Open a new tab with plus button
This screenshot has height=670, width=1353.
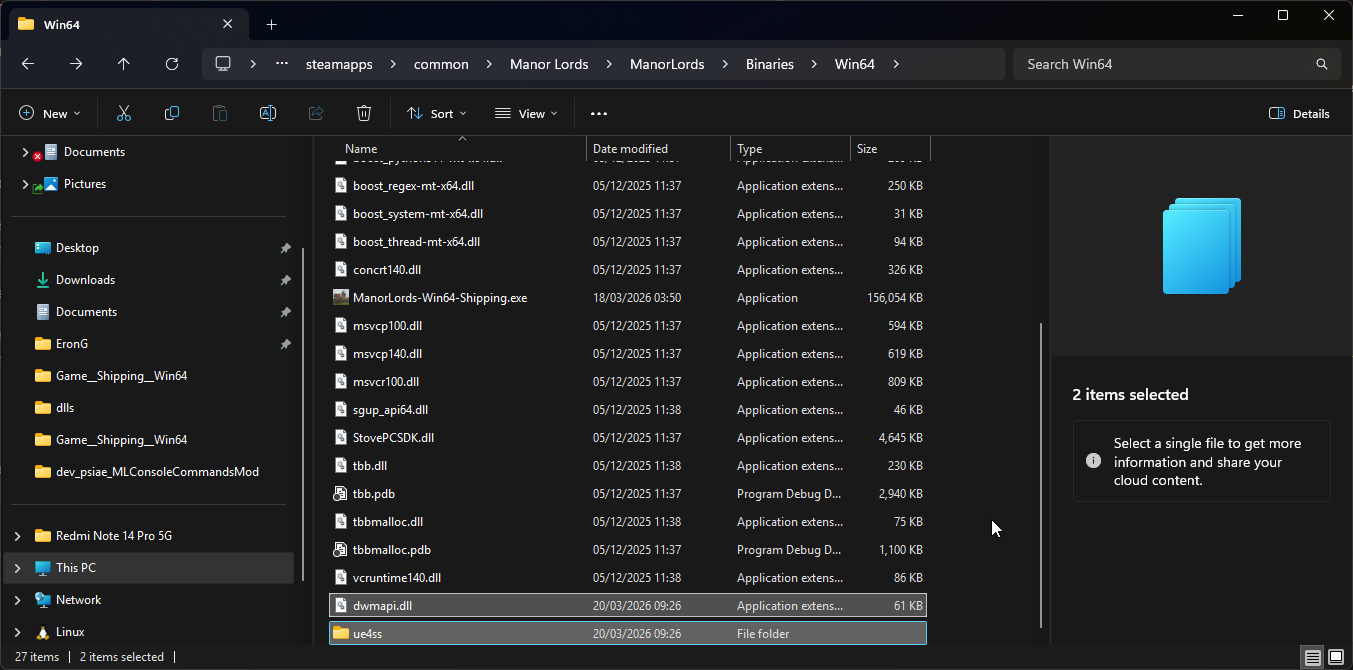(x=272, y=25)
